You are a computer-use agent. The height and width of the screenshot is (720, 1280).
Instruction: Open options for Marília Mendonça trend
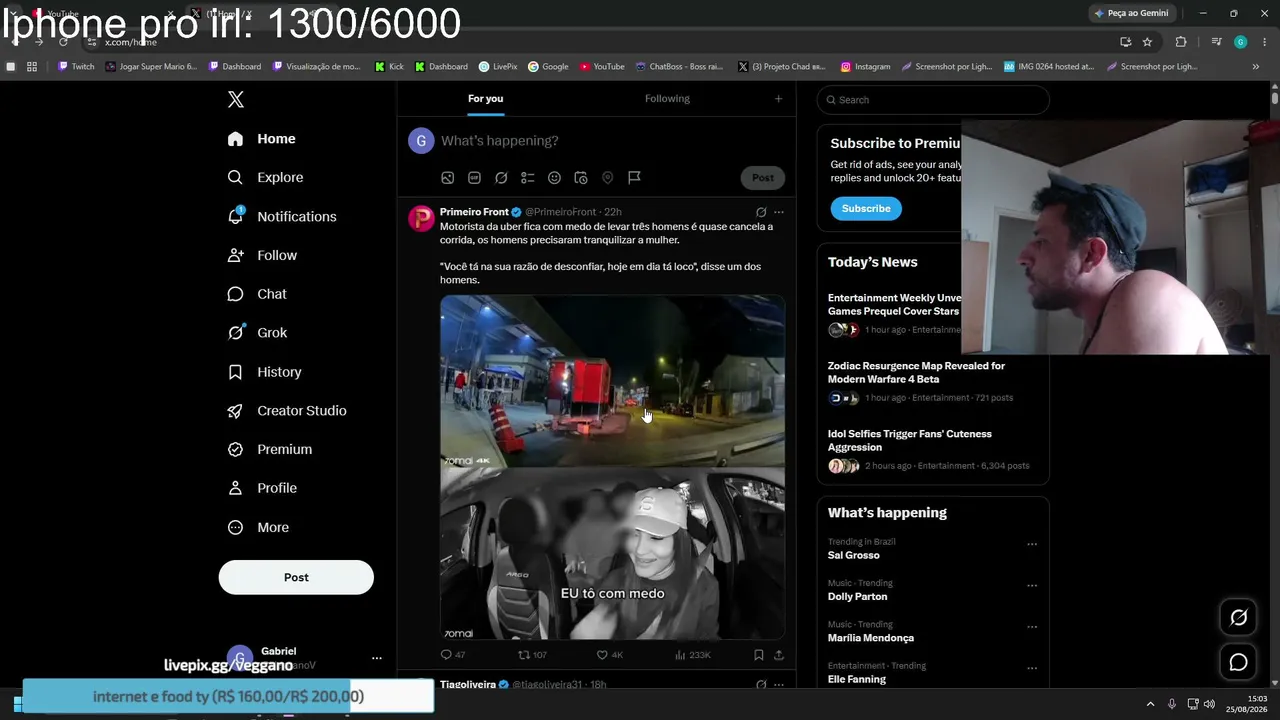click(1032, 627)
